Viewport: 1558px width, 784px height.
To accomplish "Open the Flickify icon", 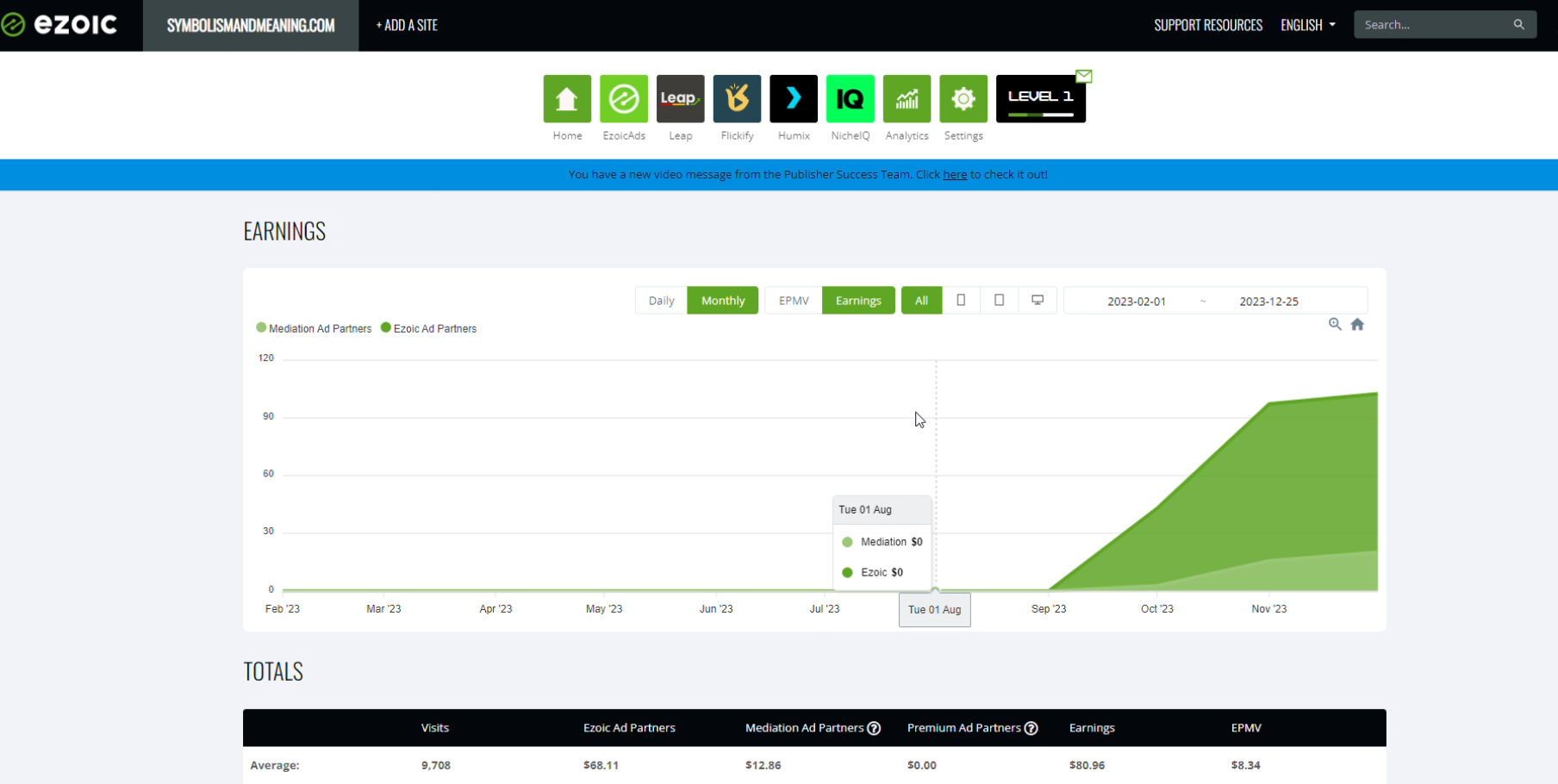I will click(737, 99).
